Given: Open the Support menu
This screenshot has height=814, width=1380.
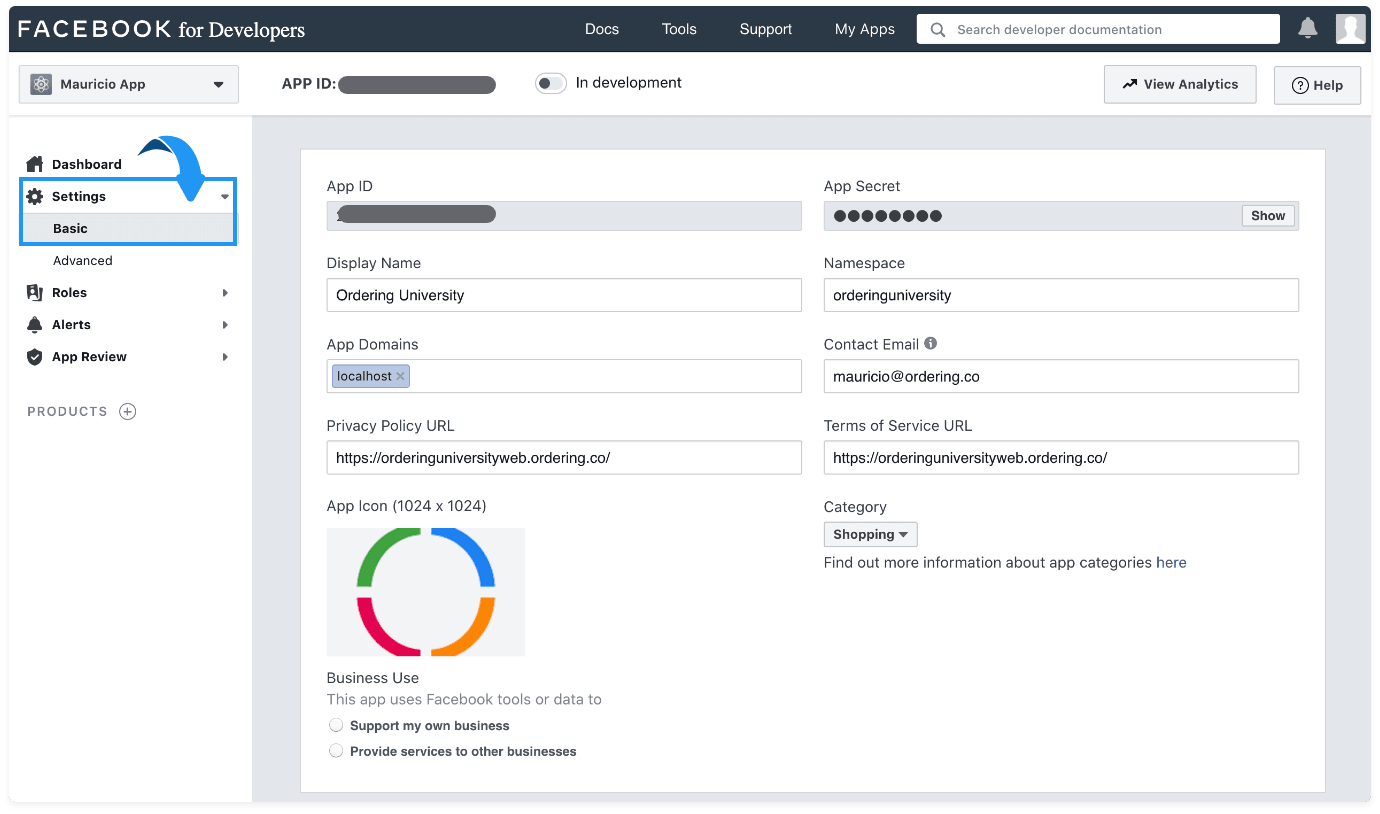Looking at the screenshot, I should click(766, 29).
